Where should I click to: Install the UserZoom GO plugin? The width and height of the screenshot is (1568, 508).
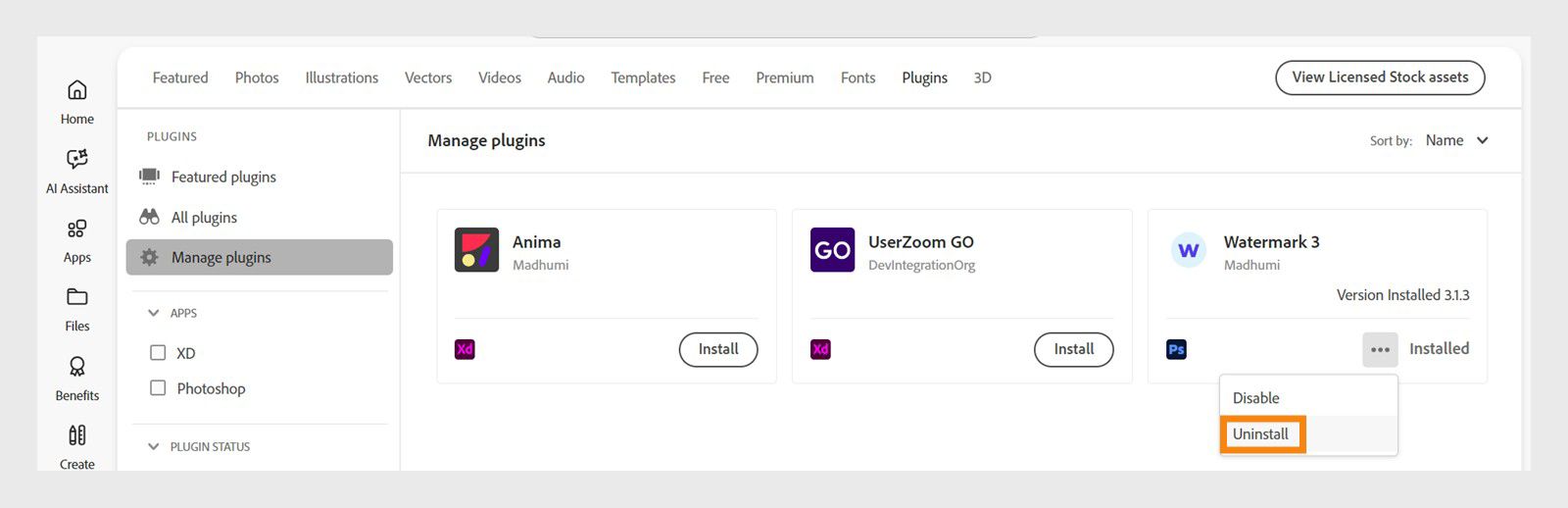(1074, 349)
